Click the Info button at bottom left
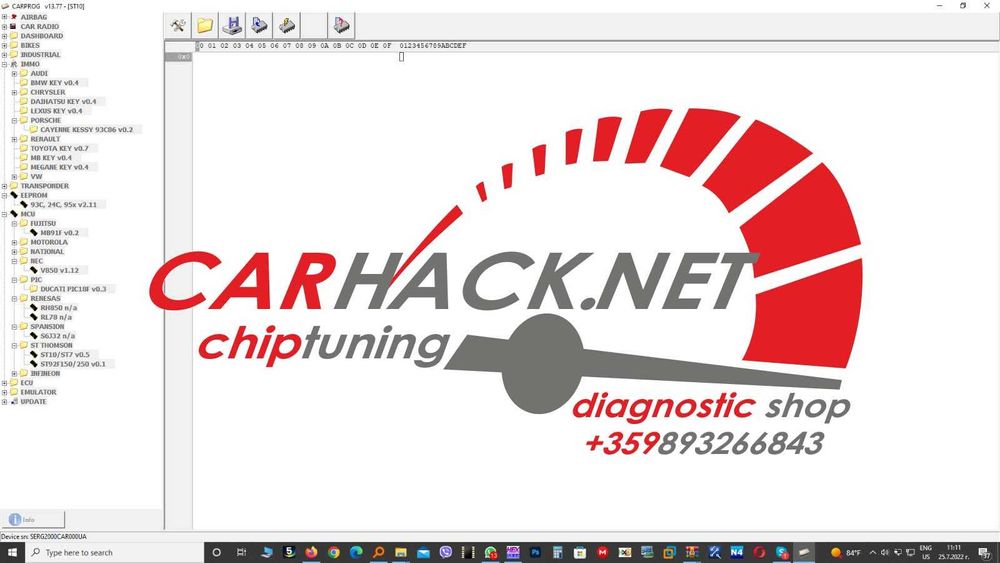 coord(33,520)
